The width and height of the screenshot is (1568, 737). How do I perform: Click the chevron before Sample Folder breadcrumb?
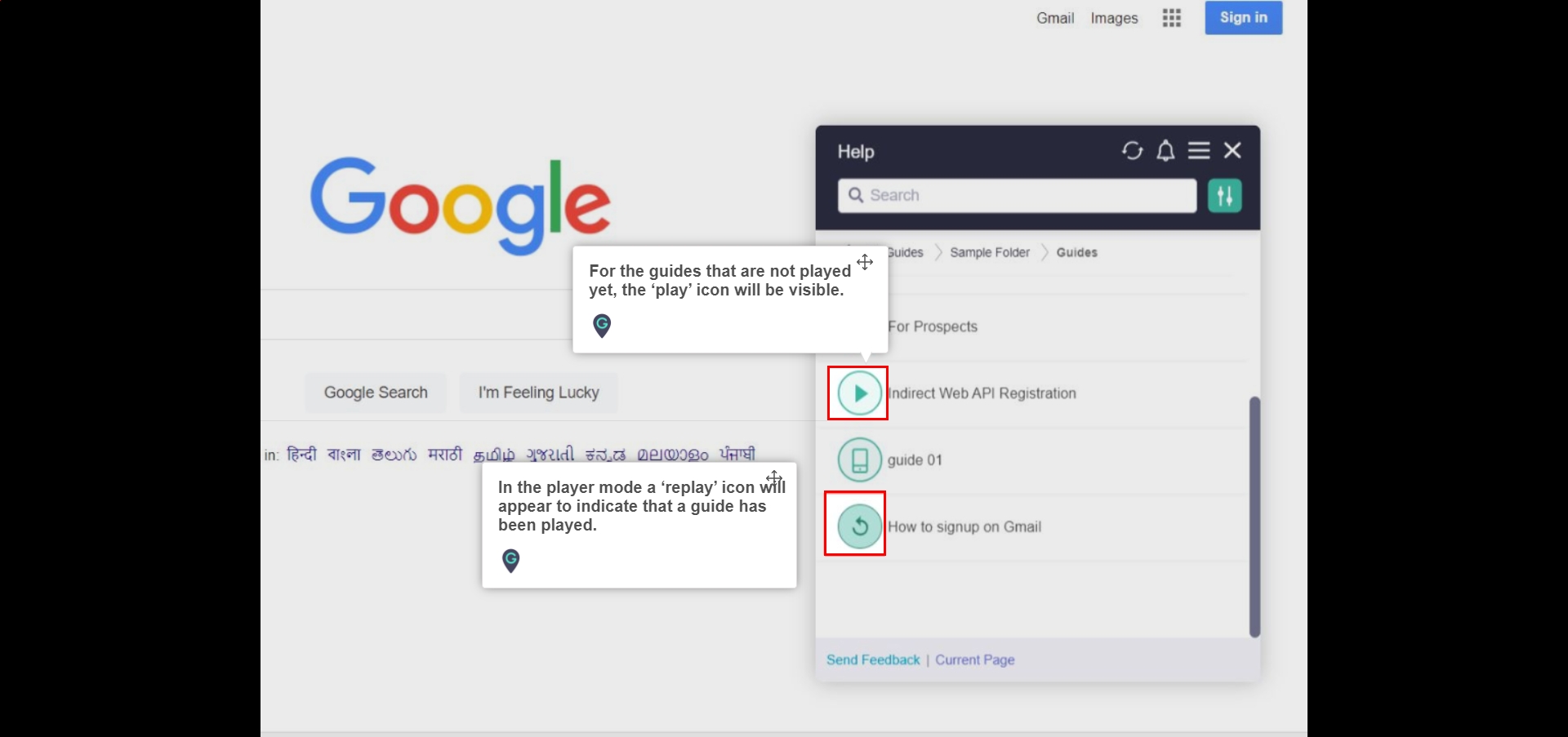tap(938, 253)
